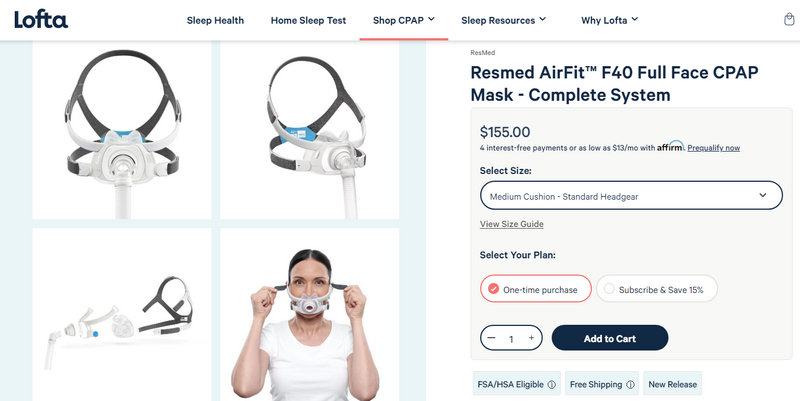Select the One-time purchase option
The width and height of the screenshot is (800, 401).
click(536, 289)
